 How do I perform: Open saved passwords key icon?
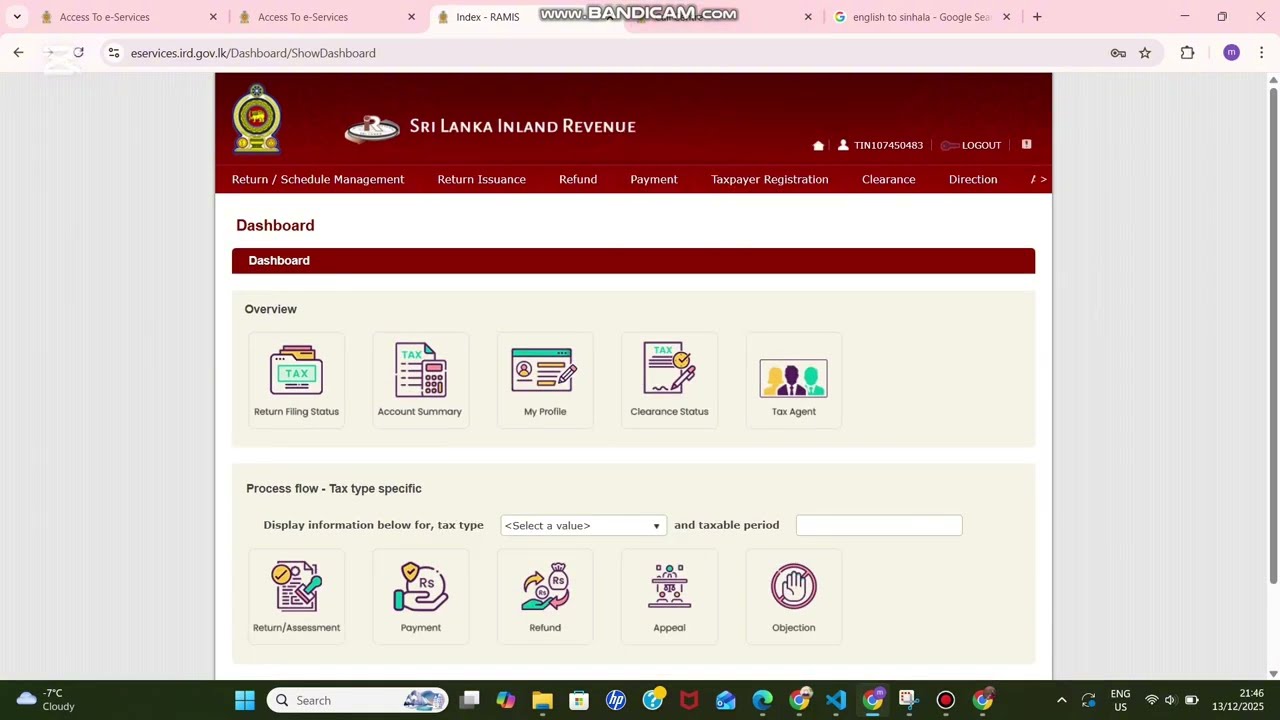point(1118,53)
